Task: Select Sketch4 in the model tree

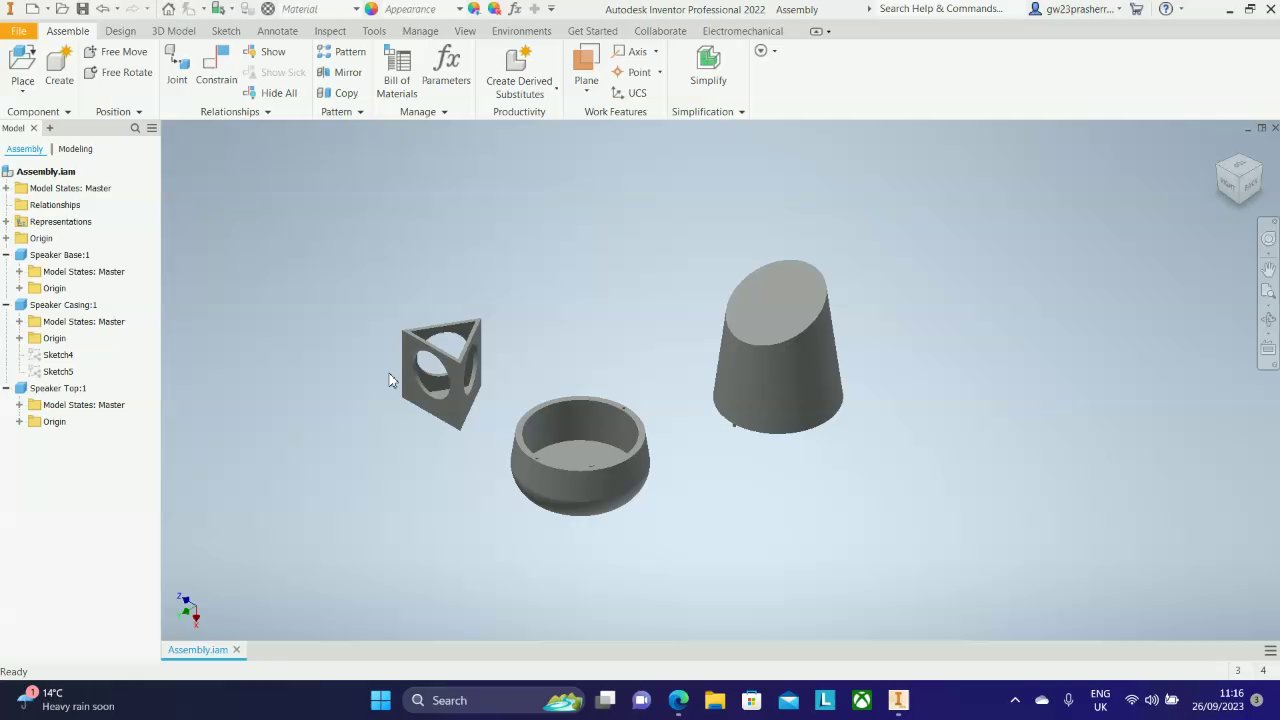Action: point(57,355)
